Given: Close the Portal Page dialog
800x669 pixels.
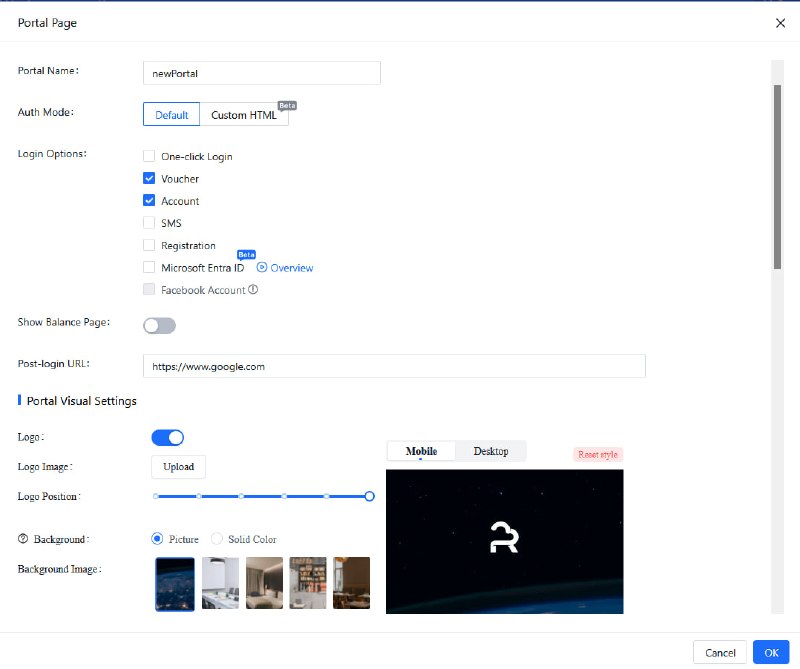Looking at the screenshot, I should [x=780, y=23].
